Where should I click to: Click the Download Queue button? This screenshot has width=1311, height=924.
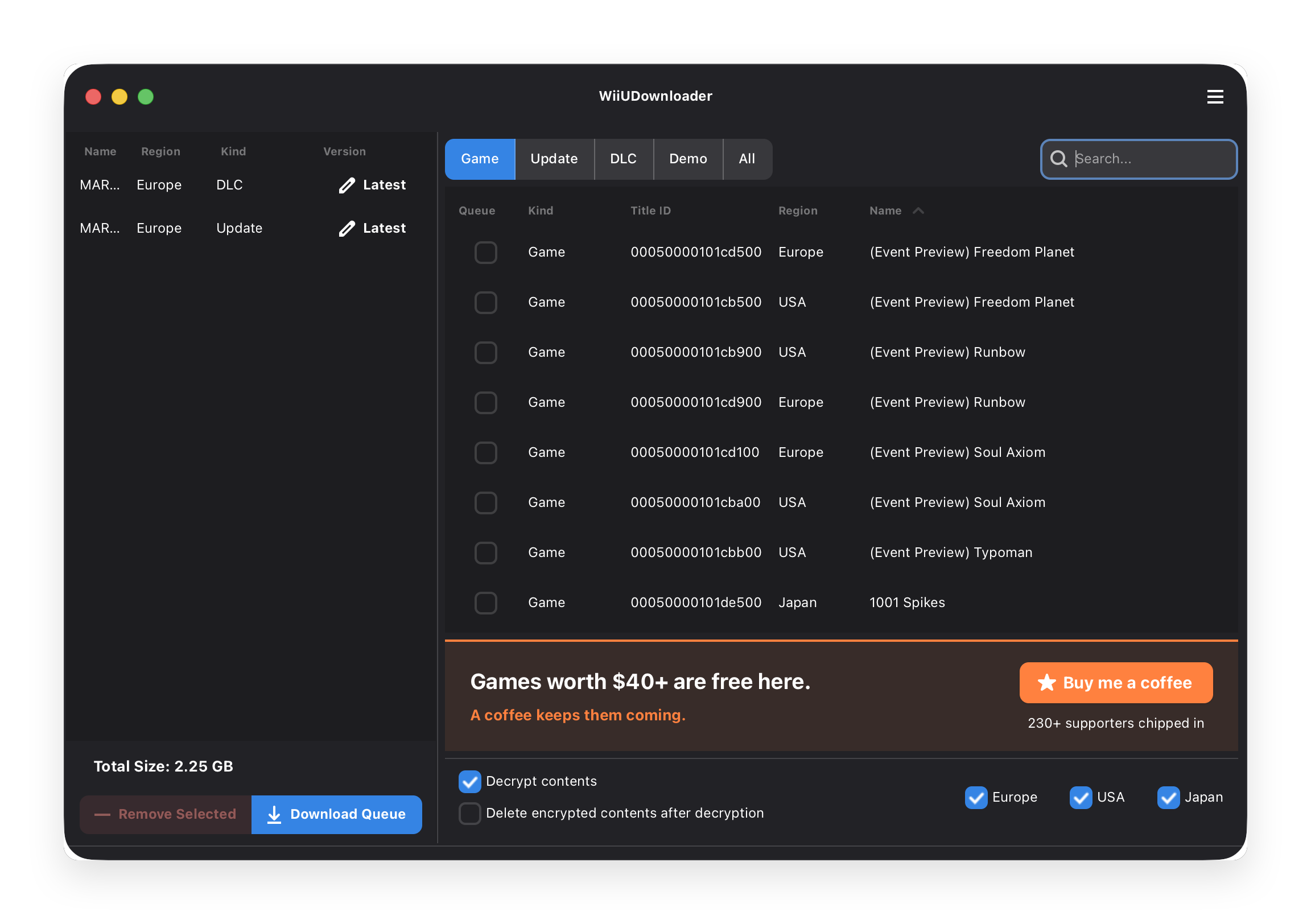click(x=336, y=814)
